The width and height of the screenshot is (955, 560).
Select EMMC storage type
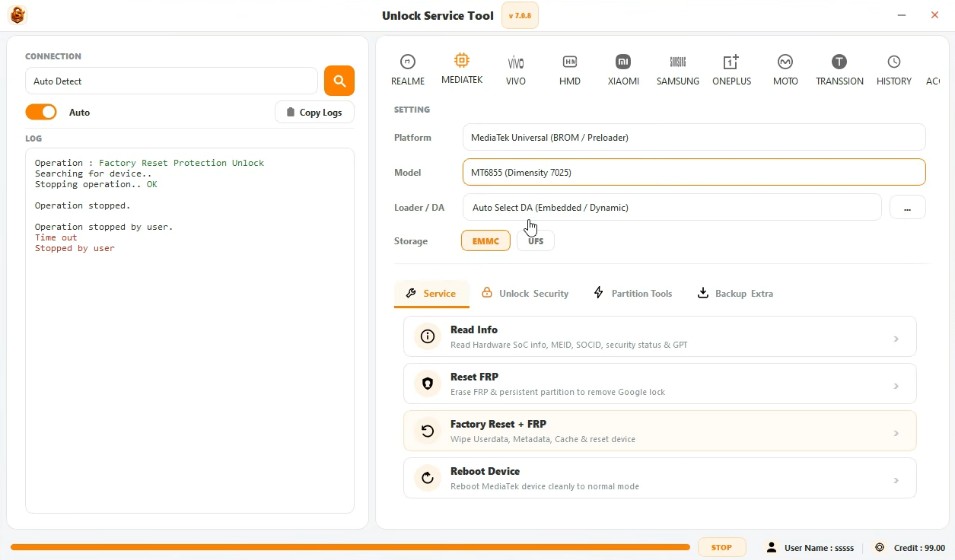click(x=485, y=241)
